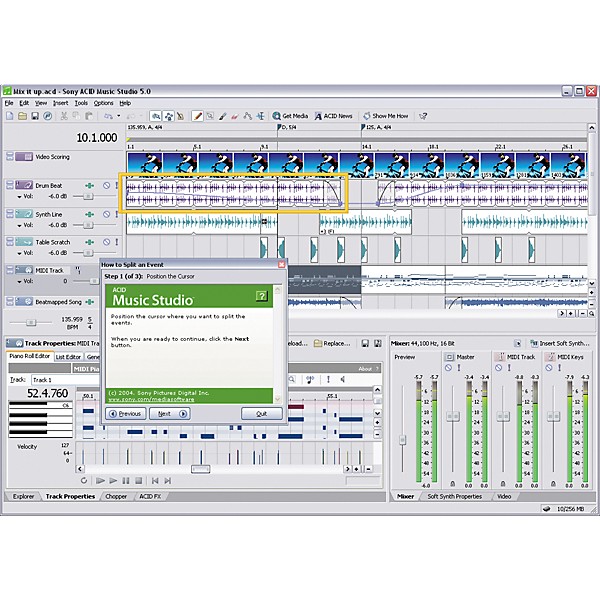Image resolution: width=600 pixels, height=600 pixels.
Task: Click the Envelope tool icon
Action: pyautogui.click(x=248, y=116)
